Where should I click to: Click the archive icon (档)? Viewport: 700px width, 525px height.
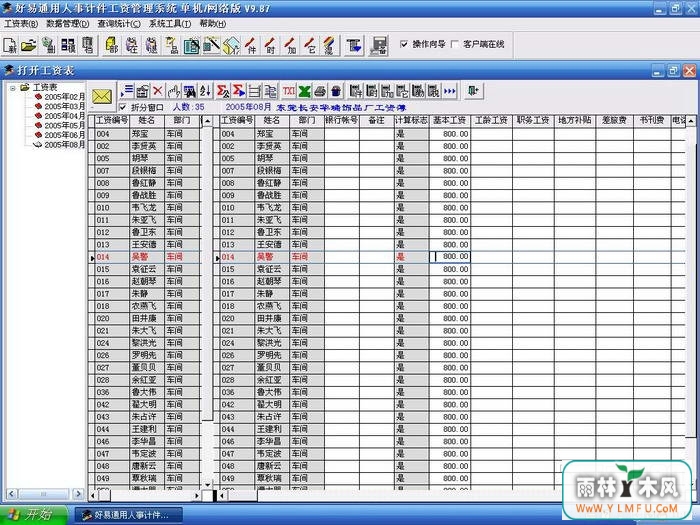[x=88, y=45]
